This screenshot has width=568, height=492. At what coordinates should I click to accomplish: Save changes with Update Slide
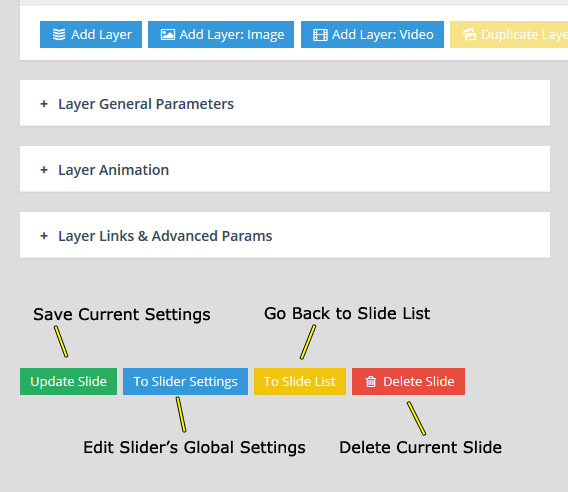click(68, 381)
